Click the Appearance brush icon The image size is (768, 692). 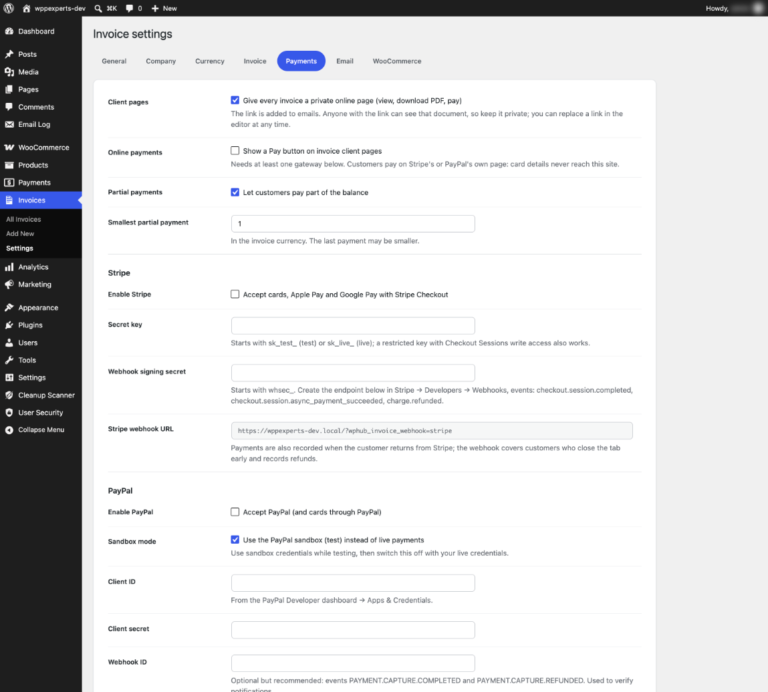tap(9, 308)
